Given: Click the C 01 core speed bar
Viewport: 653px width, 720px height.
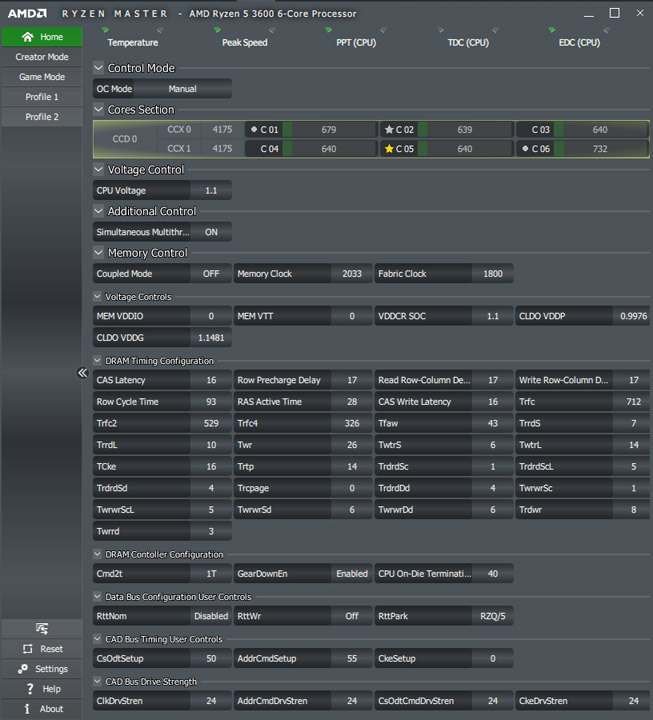Looking at the screenshot, I should 329,129.
